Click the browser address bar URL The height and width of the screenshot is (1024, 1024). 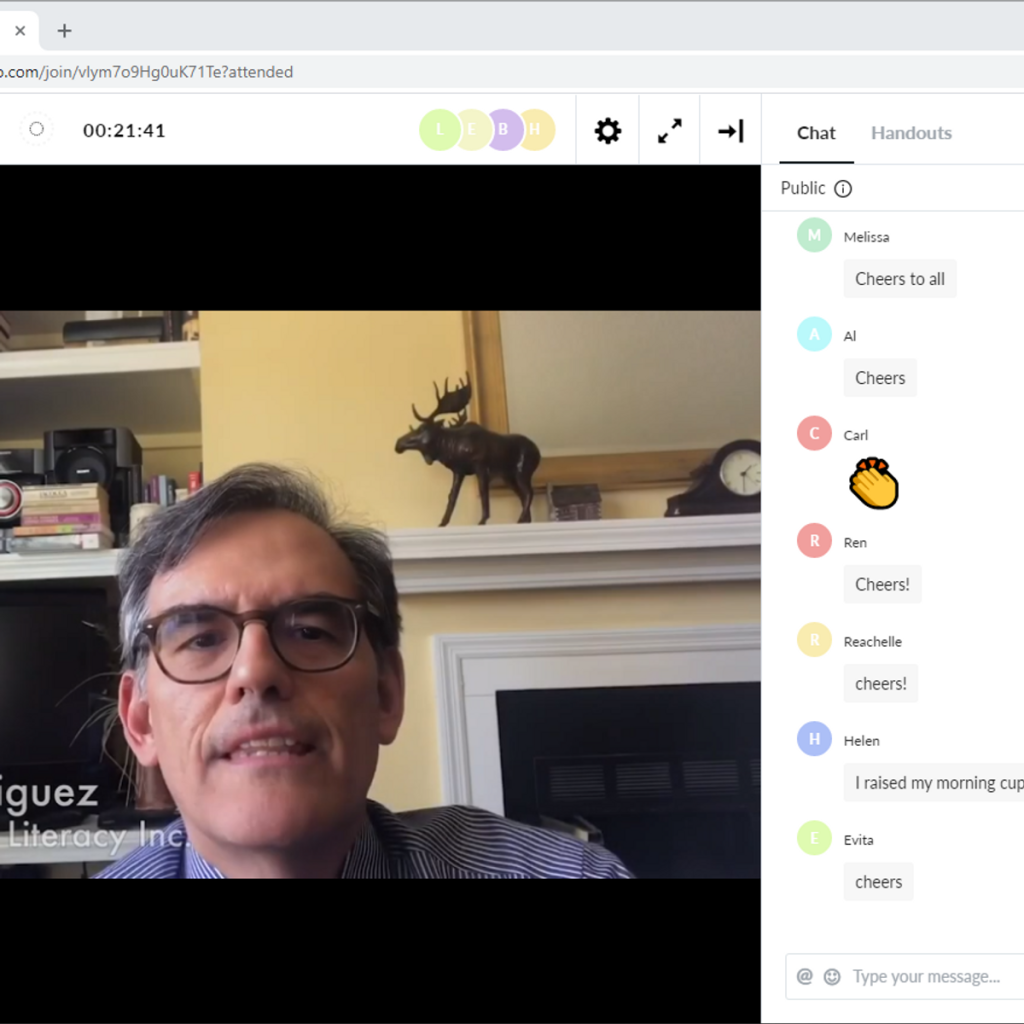[x=150, y=72]
